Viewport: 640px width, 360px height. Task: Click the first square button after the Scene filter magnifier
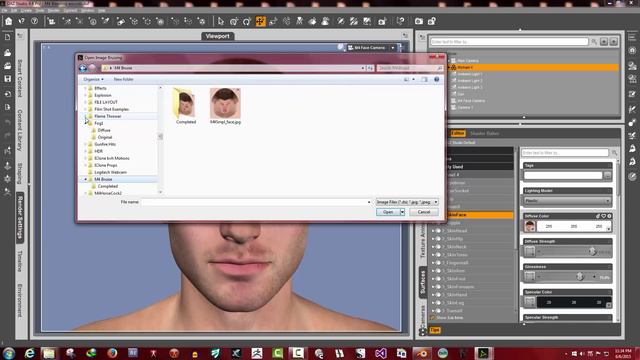coord(604,42)
